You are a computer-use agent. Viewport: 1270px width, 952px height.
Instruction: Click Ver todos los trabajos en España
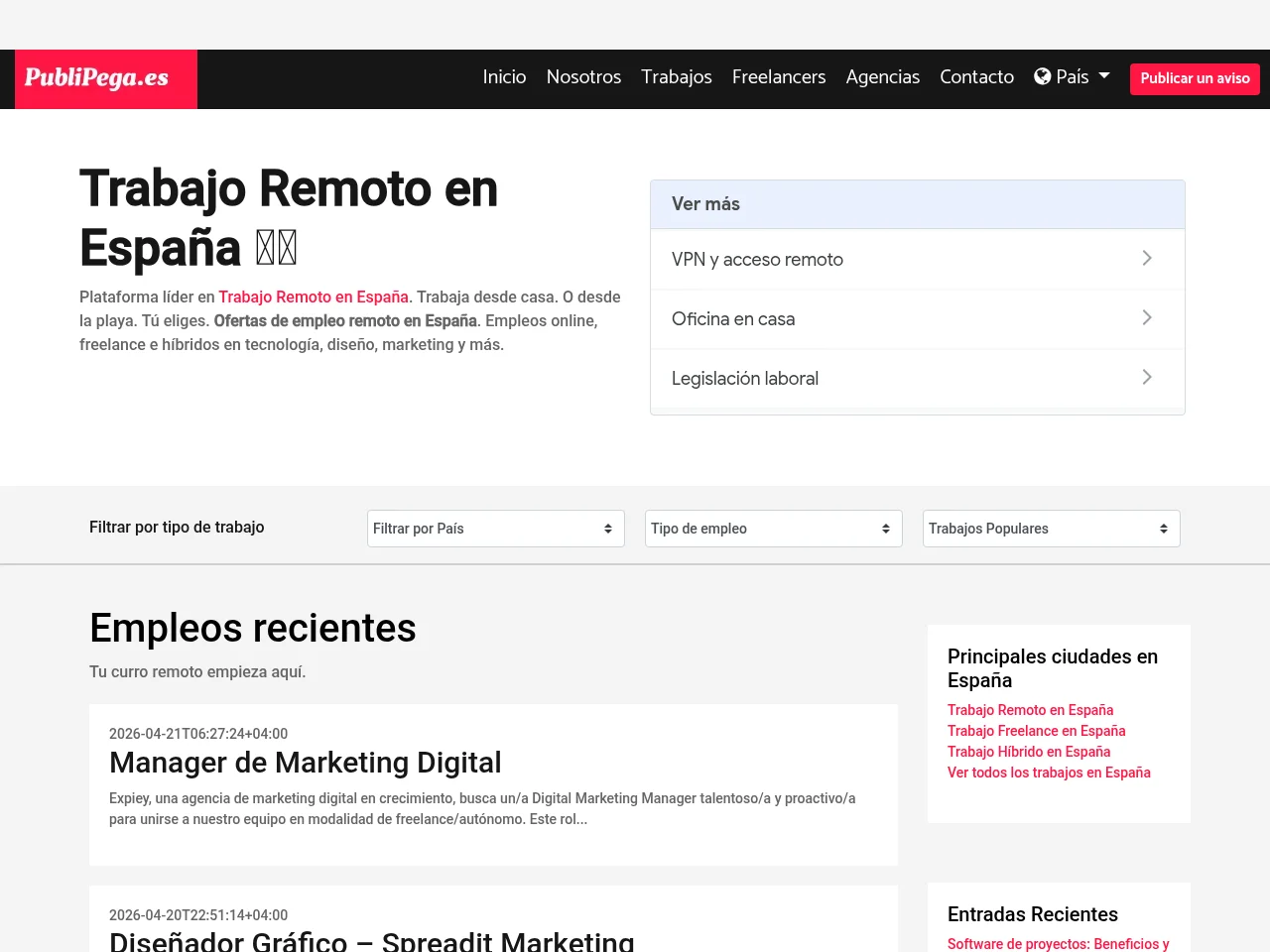[1049, 773]
